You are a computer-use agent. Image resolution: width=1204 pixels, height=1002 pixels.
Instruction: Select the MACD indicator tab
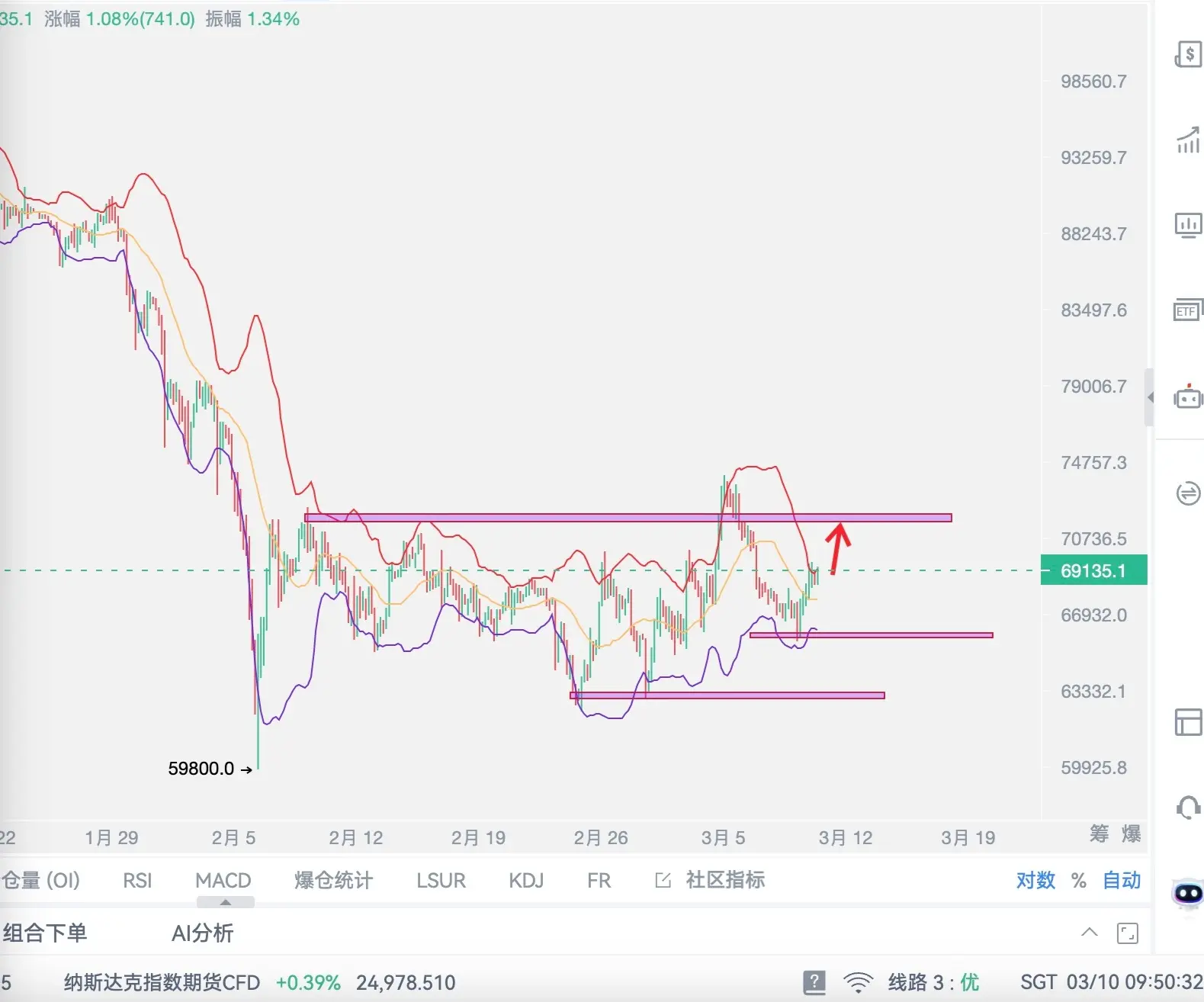(223, 881)
